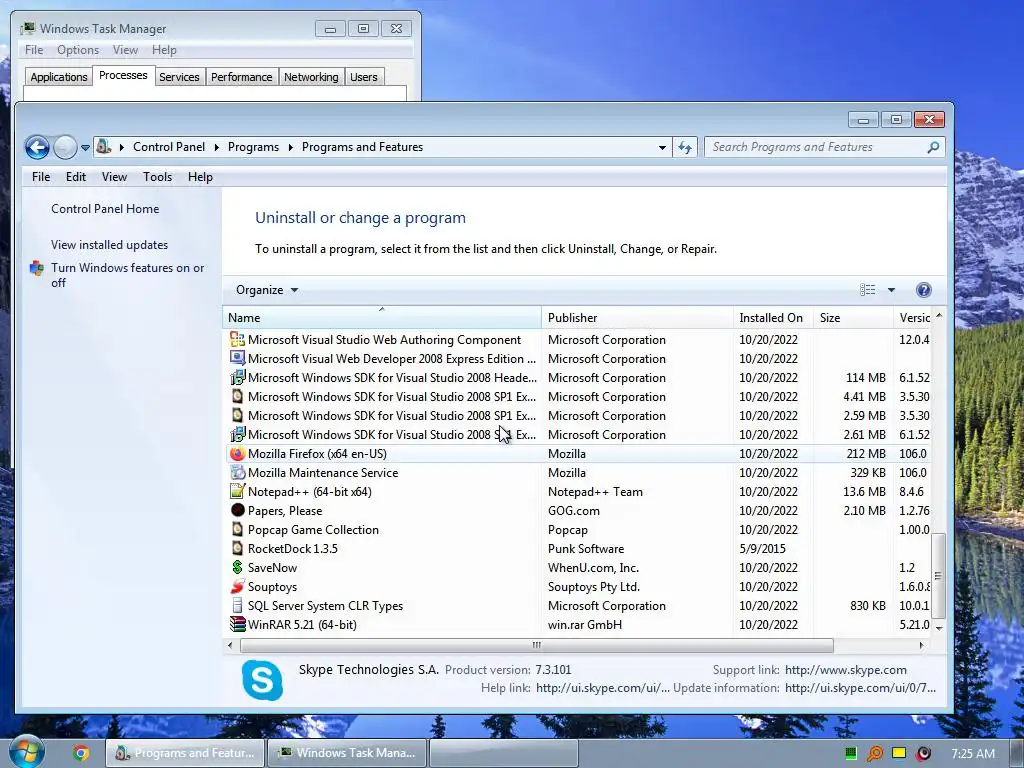Open the Windows Start button
This screenshot has width=1024, height=768.
coord(26,751)
